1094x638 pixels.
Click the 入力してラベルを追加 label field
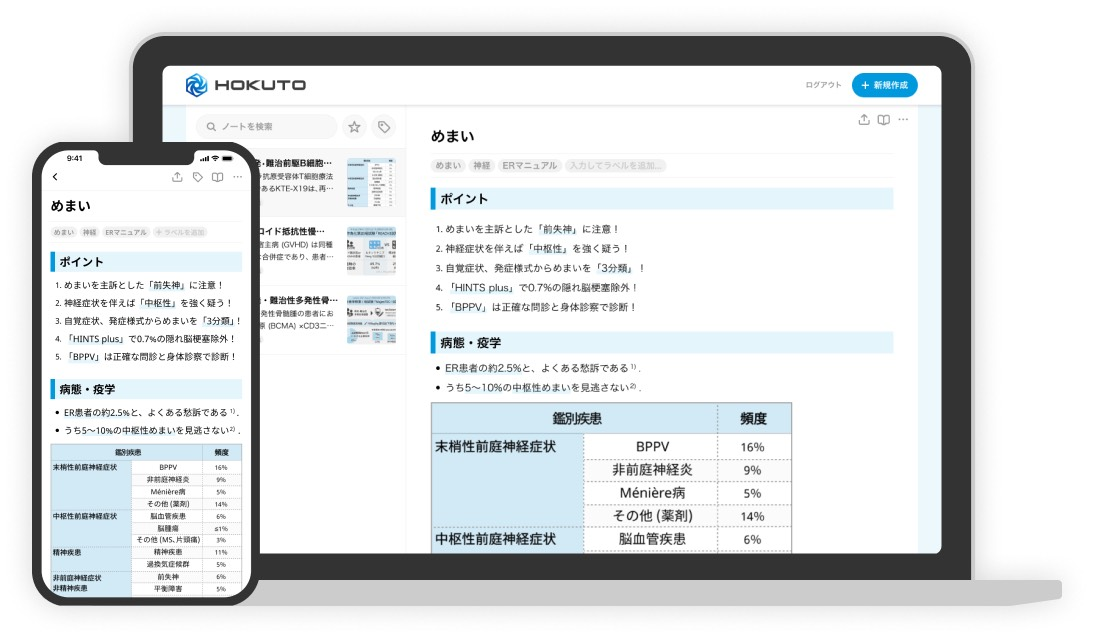point(615,165)
